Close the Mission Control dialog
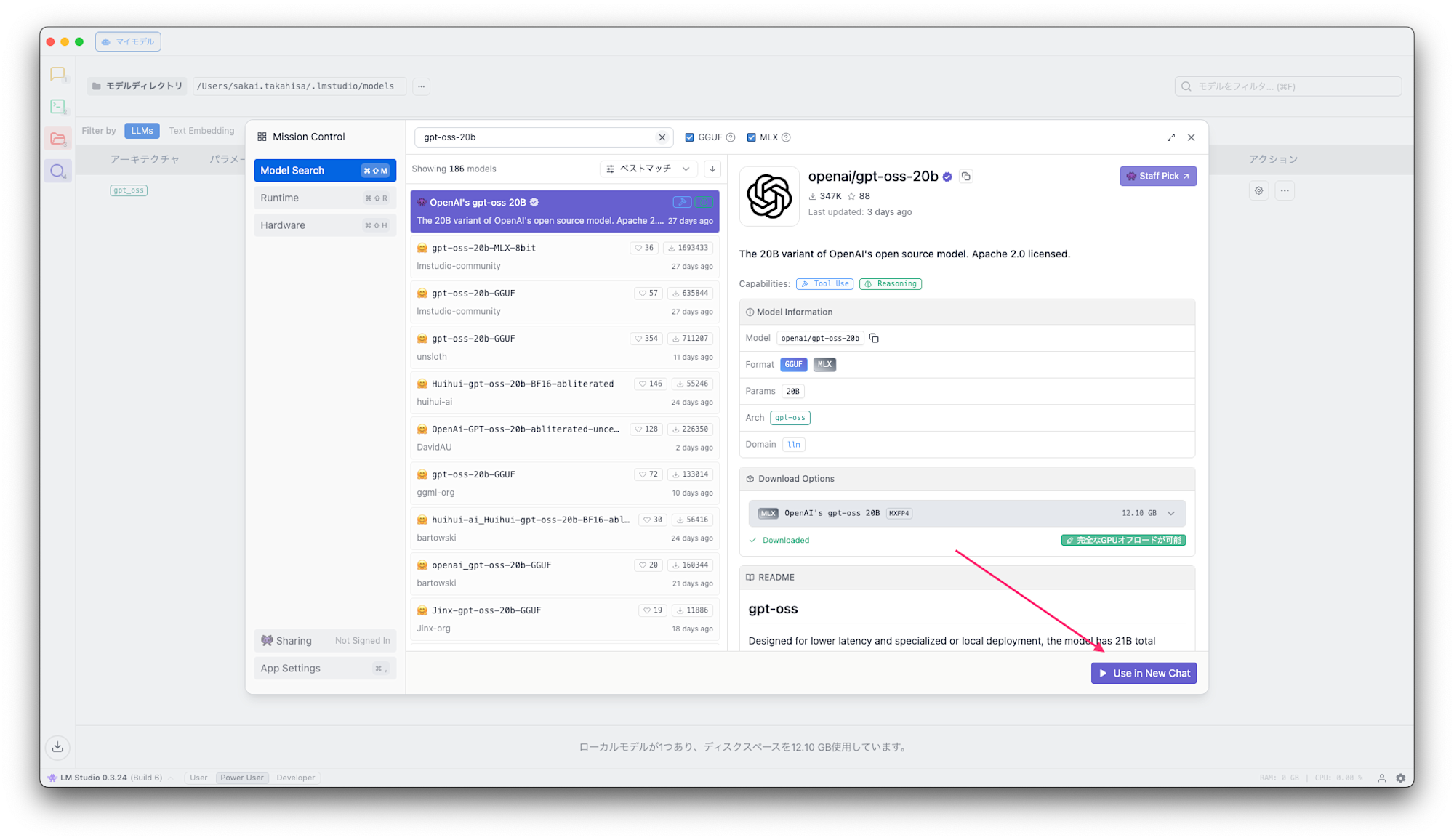 coord(1191,137)
